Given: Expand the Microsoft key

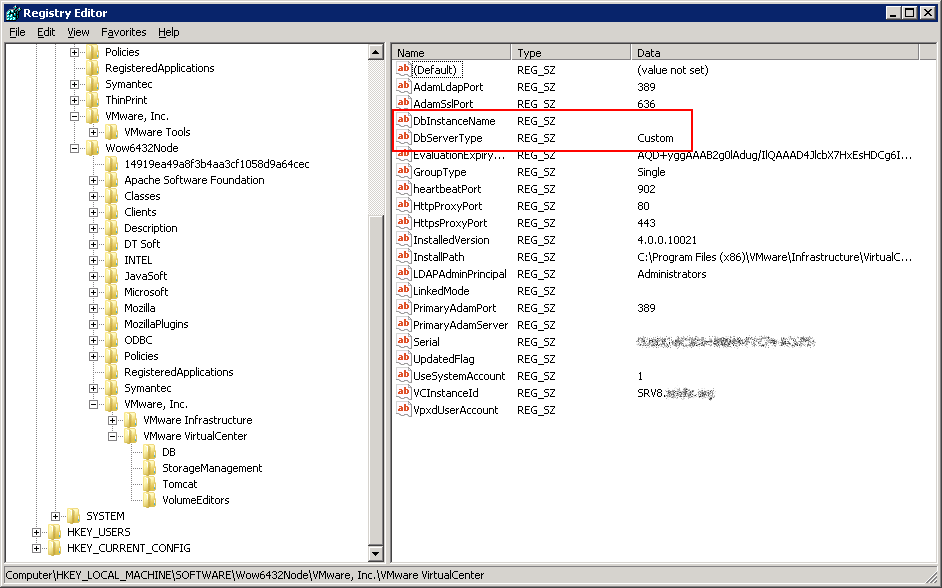Looking at the screenshot, I should (x=93, y=292).
